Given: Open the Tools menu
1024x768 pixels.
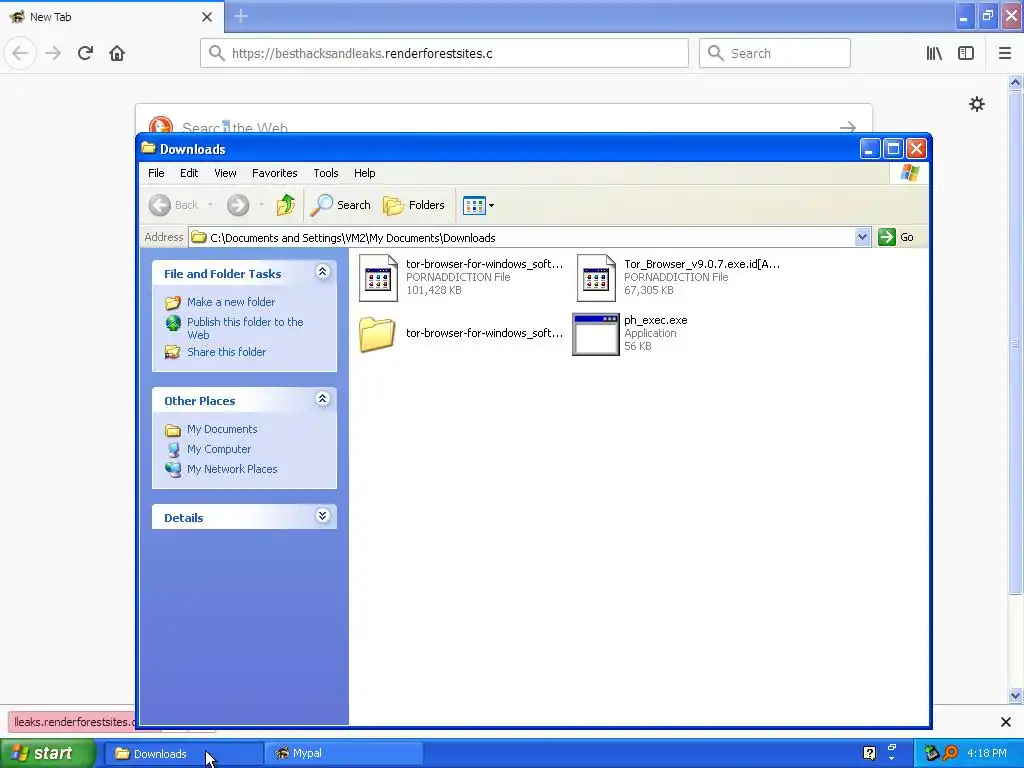Looking at the screenshot, I should pos(326,173).
